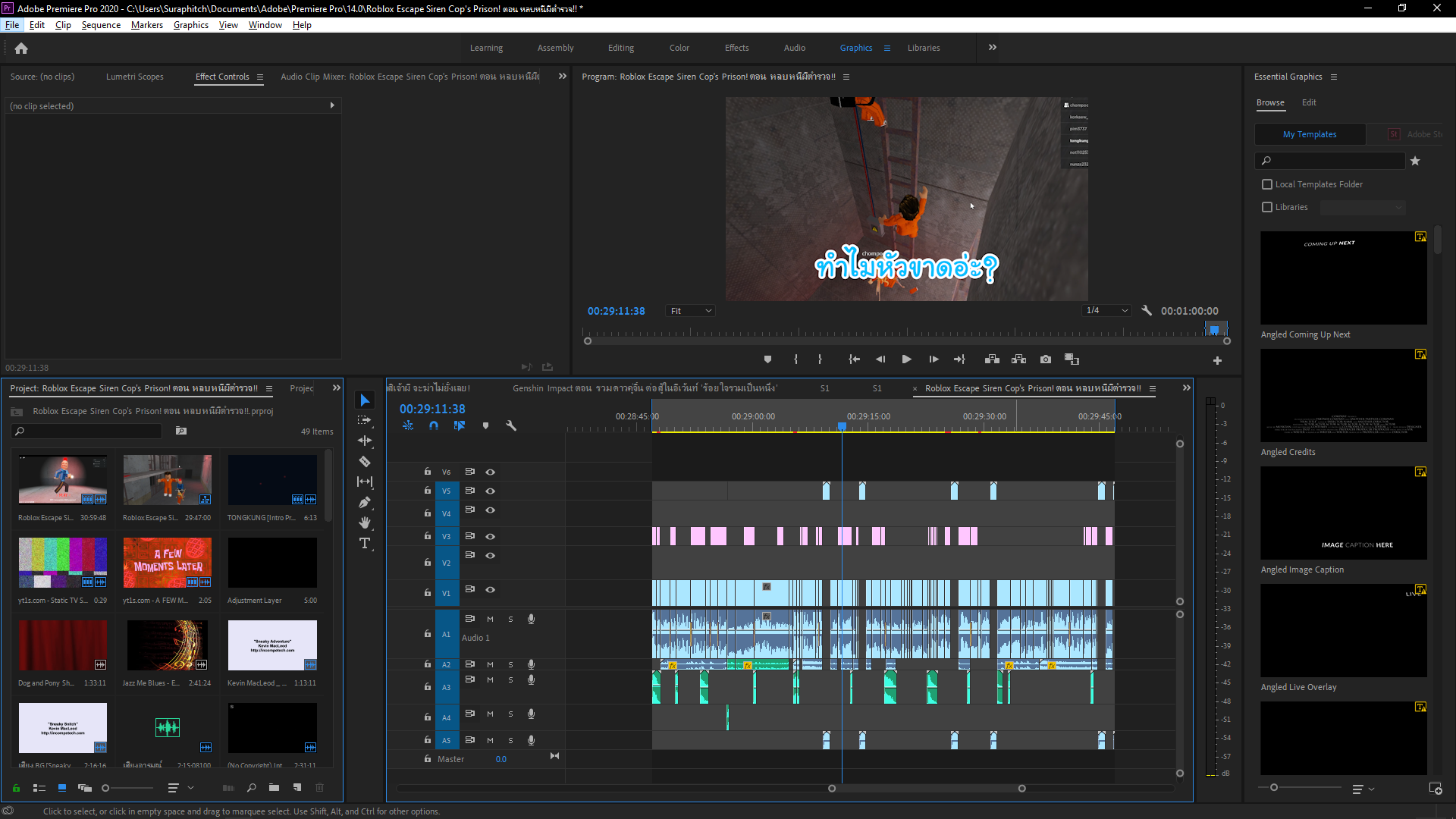Click the Lift button
1456x819 pixels.
[x=992, y=359]
